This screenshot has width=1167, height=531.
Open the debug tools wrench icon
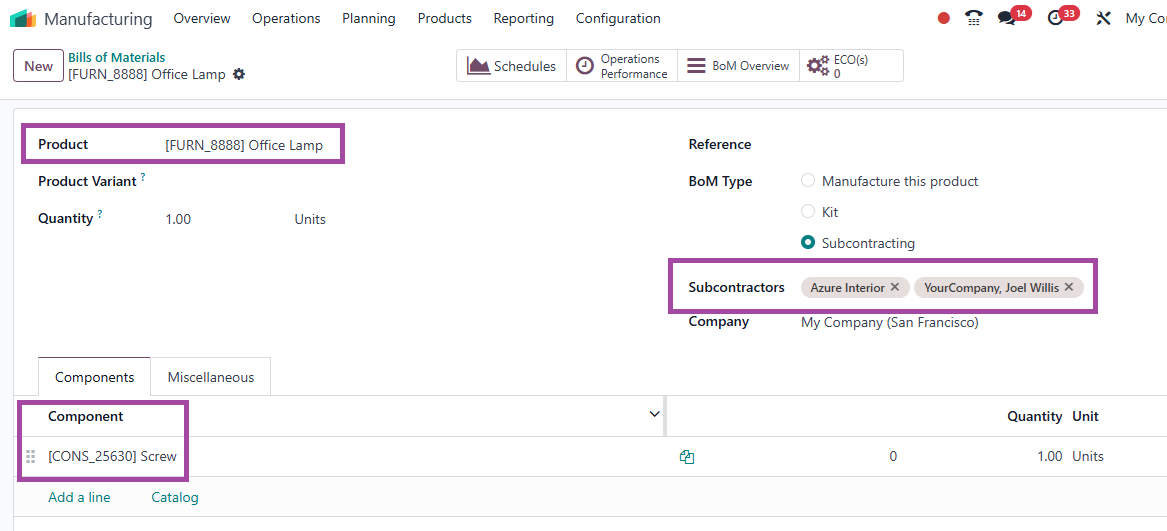point(1103,19)
